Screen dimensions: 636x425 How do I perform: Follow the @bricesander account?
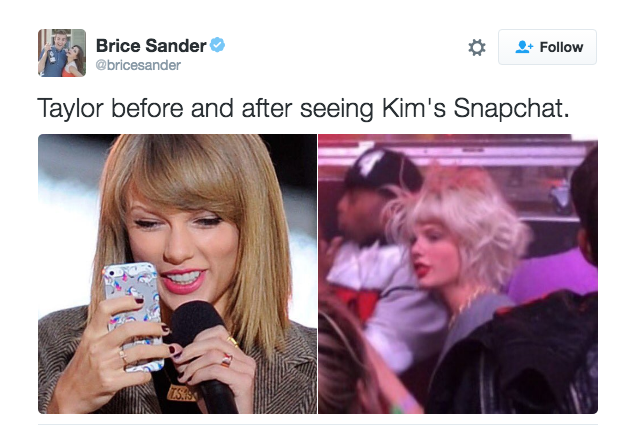[x=547, y=47]
